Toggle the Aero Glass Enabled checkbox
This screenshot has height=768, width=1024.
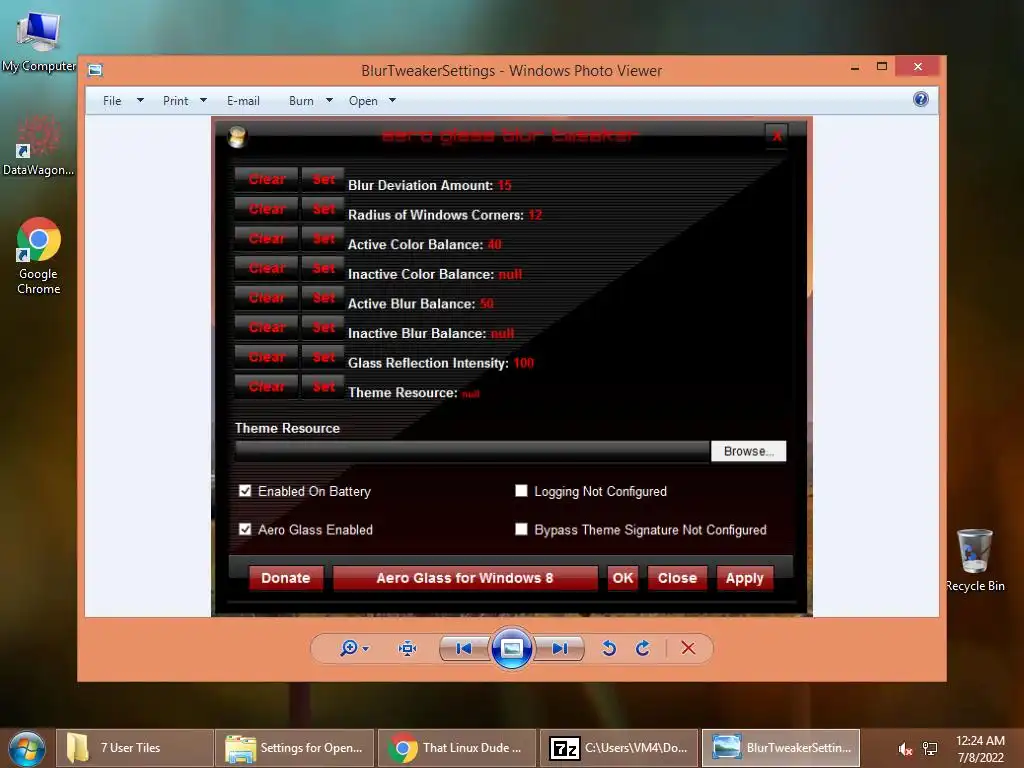[245, 529]
